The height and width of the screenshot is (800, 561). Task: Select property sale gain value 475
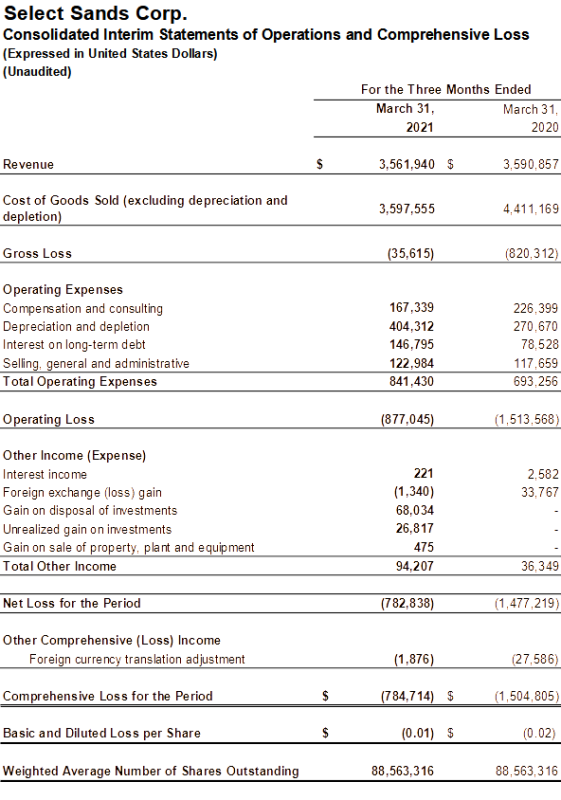[x=424, y=547]
